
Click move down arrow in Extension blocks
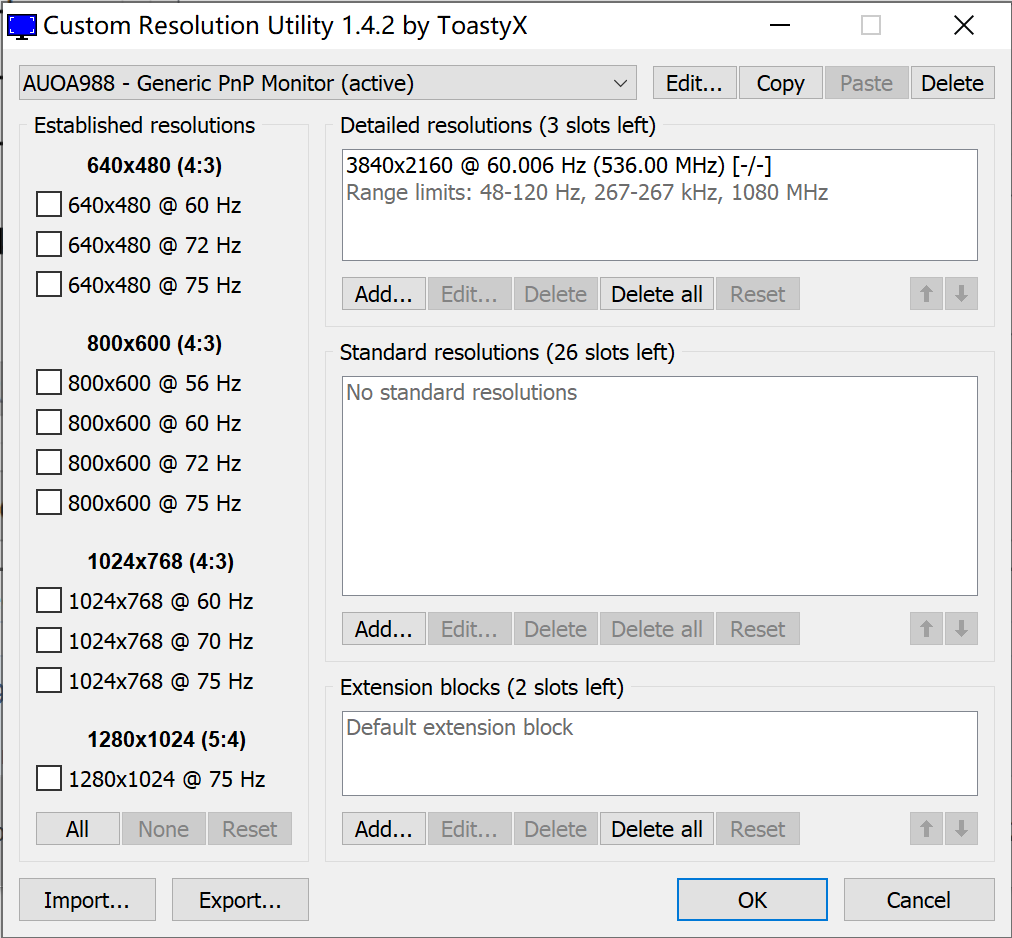click(x=961, y=829)
